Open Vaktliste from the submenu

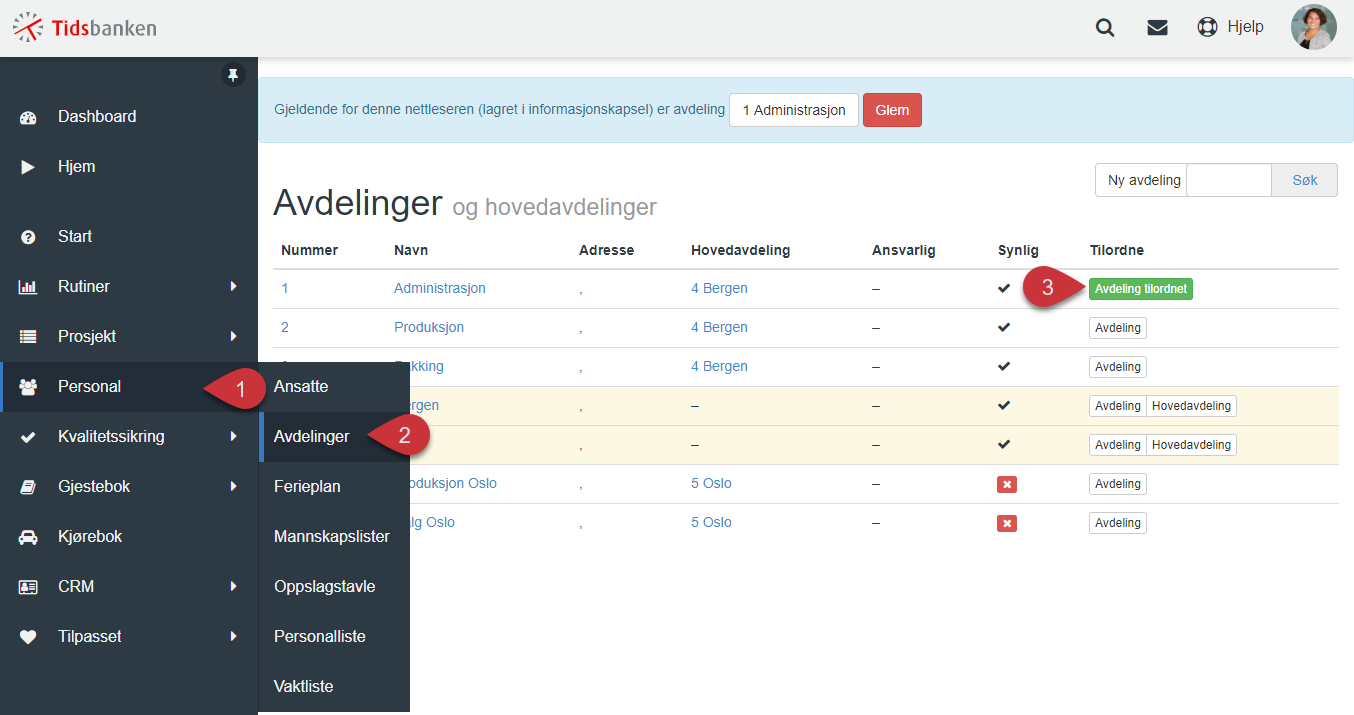[x=334, y=687]
